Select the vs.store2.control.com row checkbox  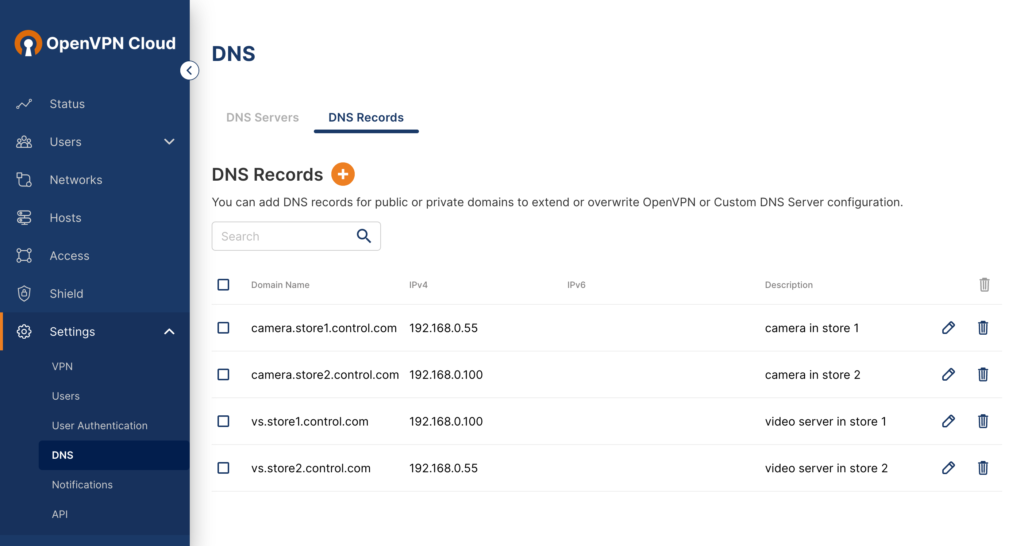[x=223, y=468]
